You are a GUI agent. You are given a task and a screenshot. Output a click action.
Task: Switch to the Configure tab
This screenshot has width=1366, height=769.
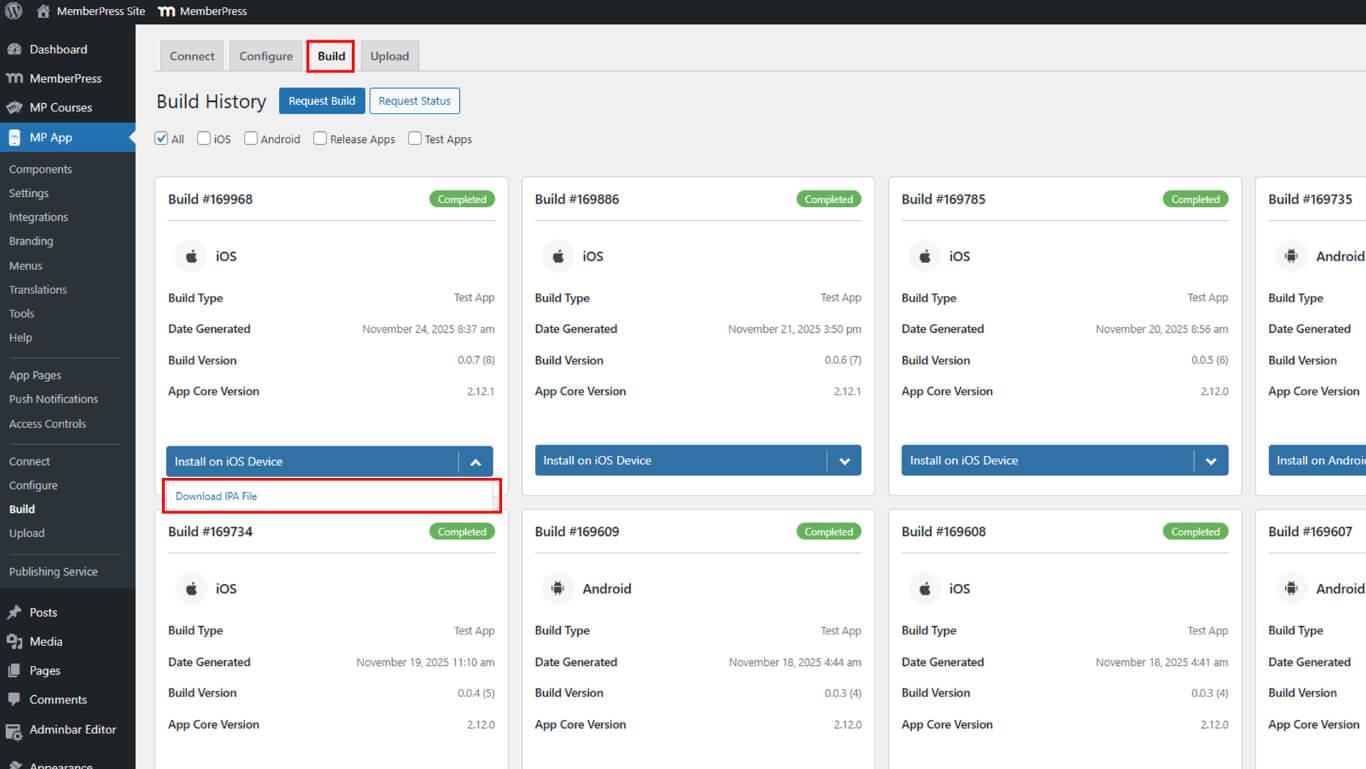pyautogui.click(x=266, y=56)
